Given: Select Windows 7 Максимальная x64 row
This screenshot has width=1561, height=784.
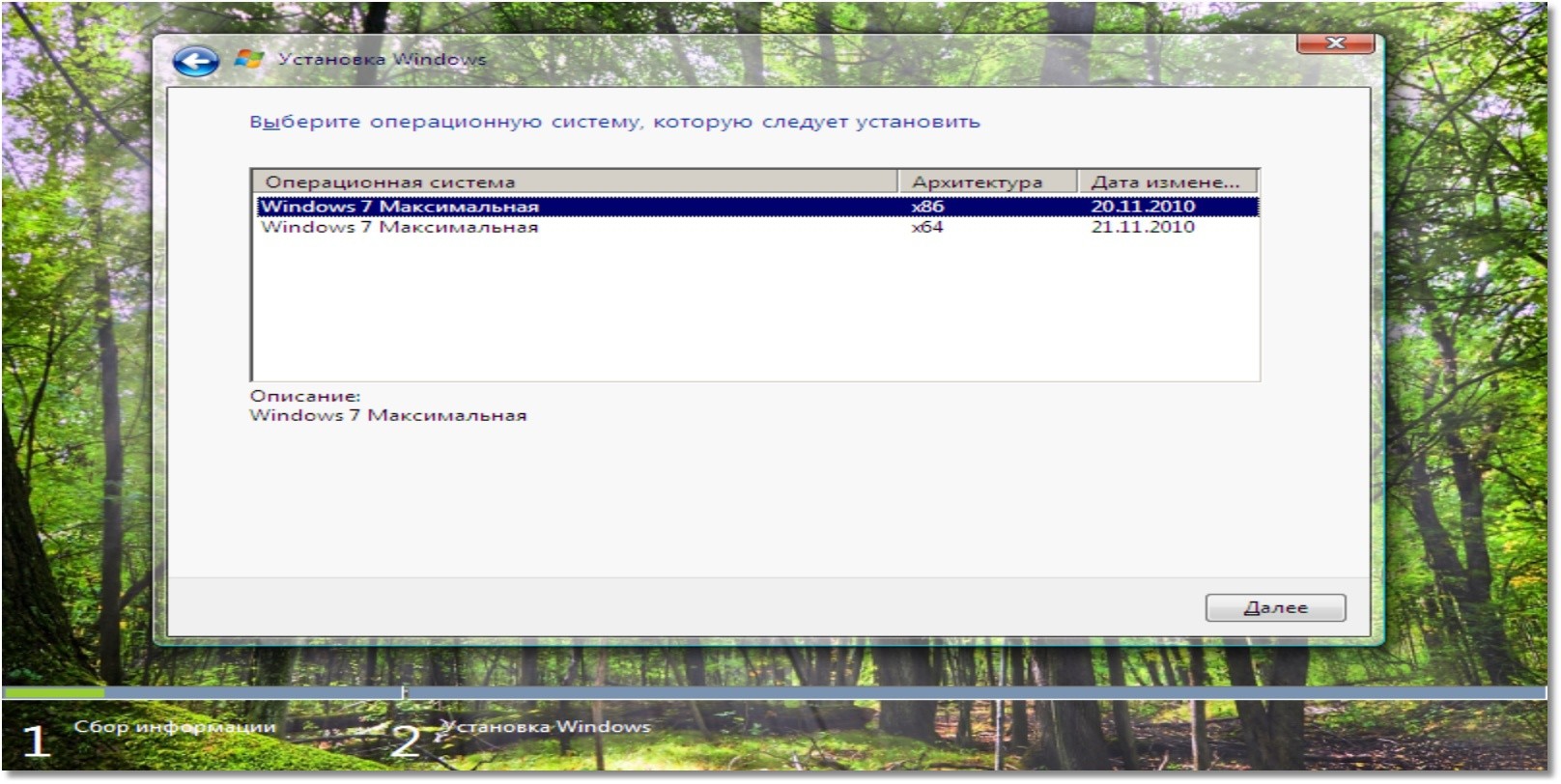Looking at the screenshot, I should click(757, 228).
